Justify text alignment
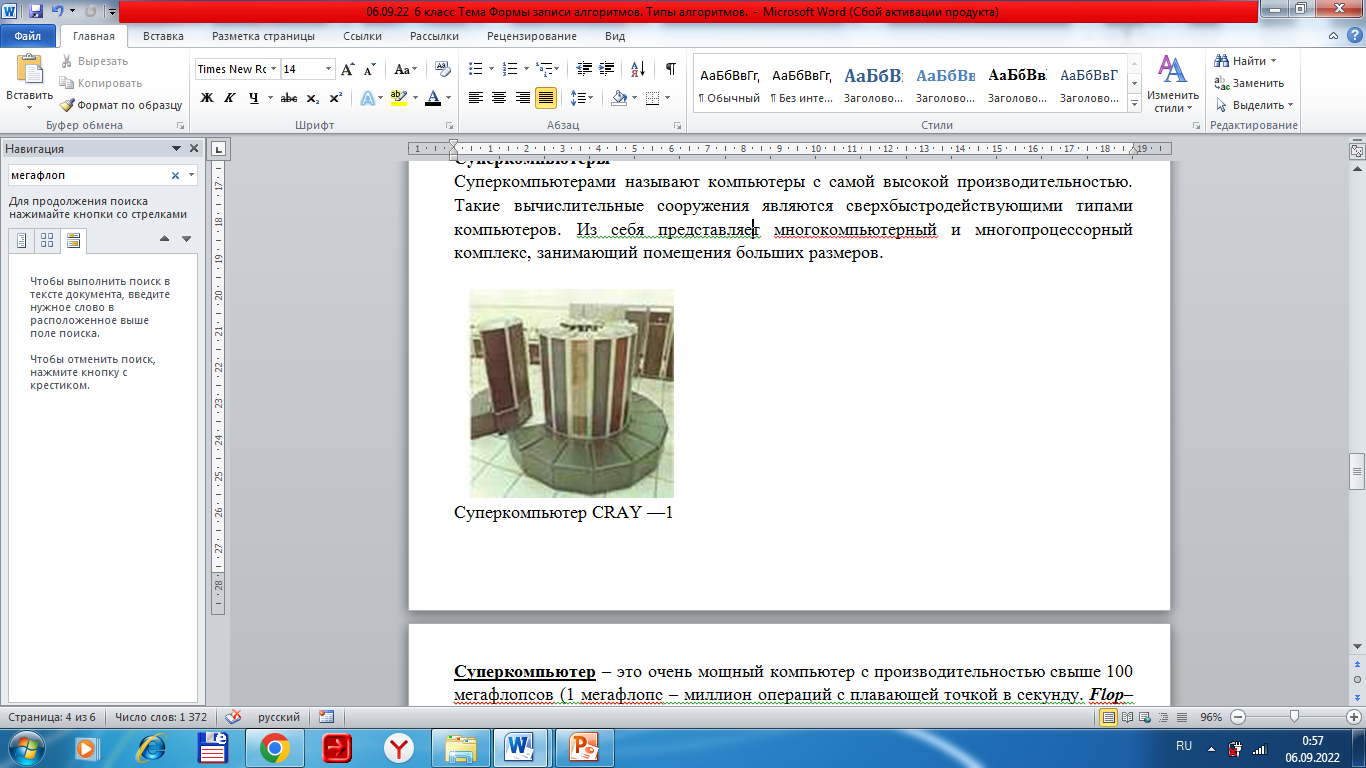 click(546, 98)
